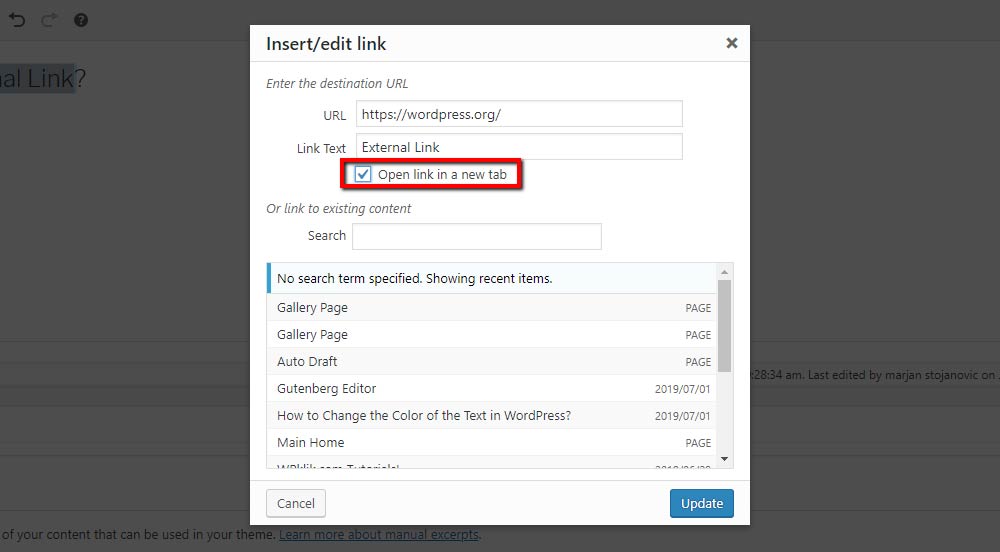1000x552 pixels.
Task: Click the 'No search term specified' notice
Action: (x=492, y=279)
